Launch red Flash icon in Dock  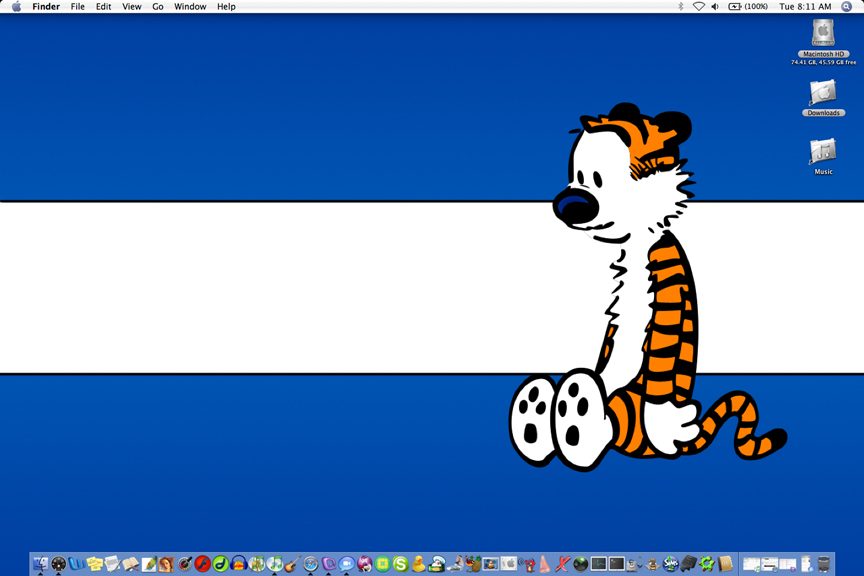[202, 564]
